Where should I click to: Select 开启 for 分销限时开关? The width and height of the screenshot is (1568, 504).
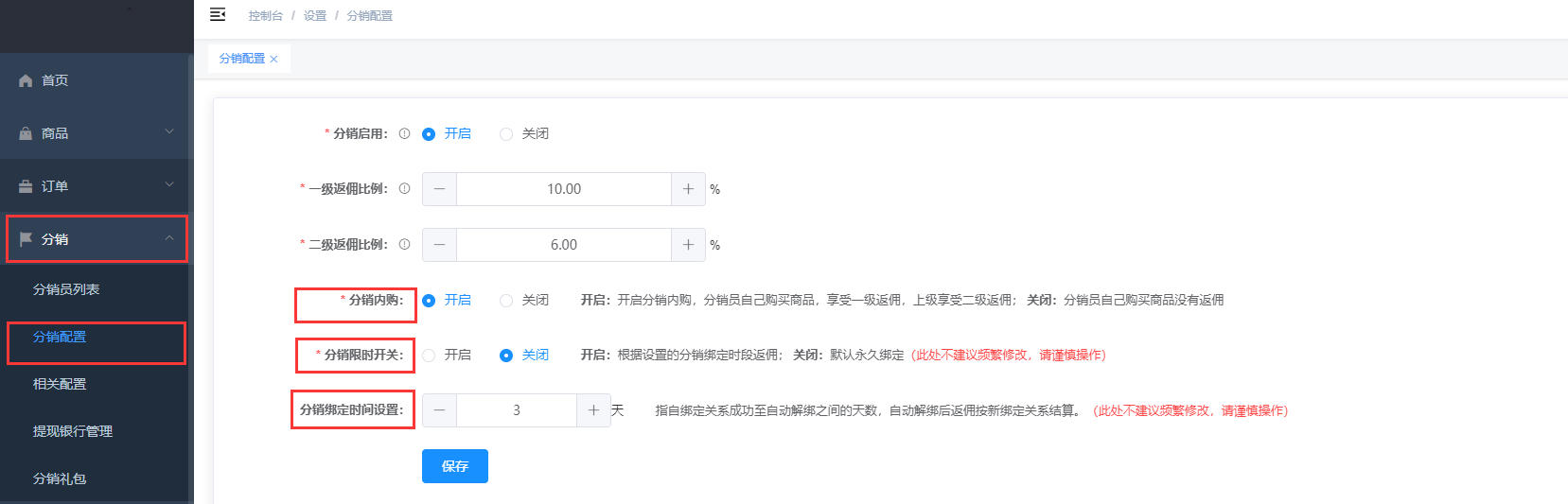(x=430, y=356)
